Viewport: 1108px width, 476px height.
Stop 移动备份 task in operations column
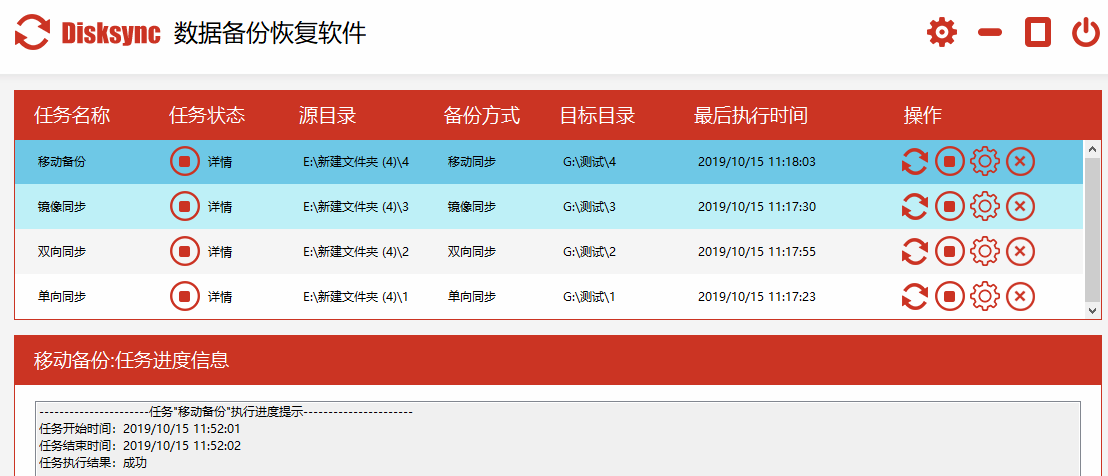click(x=950, y=162)
